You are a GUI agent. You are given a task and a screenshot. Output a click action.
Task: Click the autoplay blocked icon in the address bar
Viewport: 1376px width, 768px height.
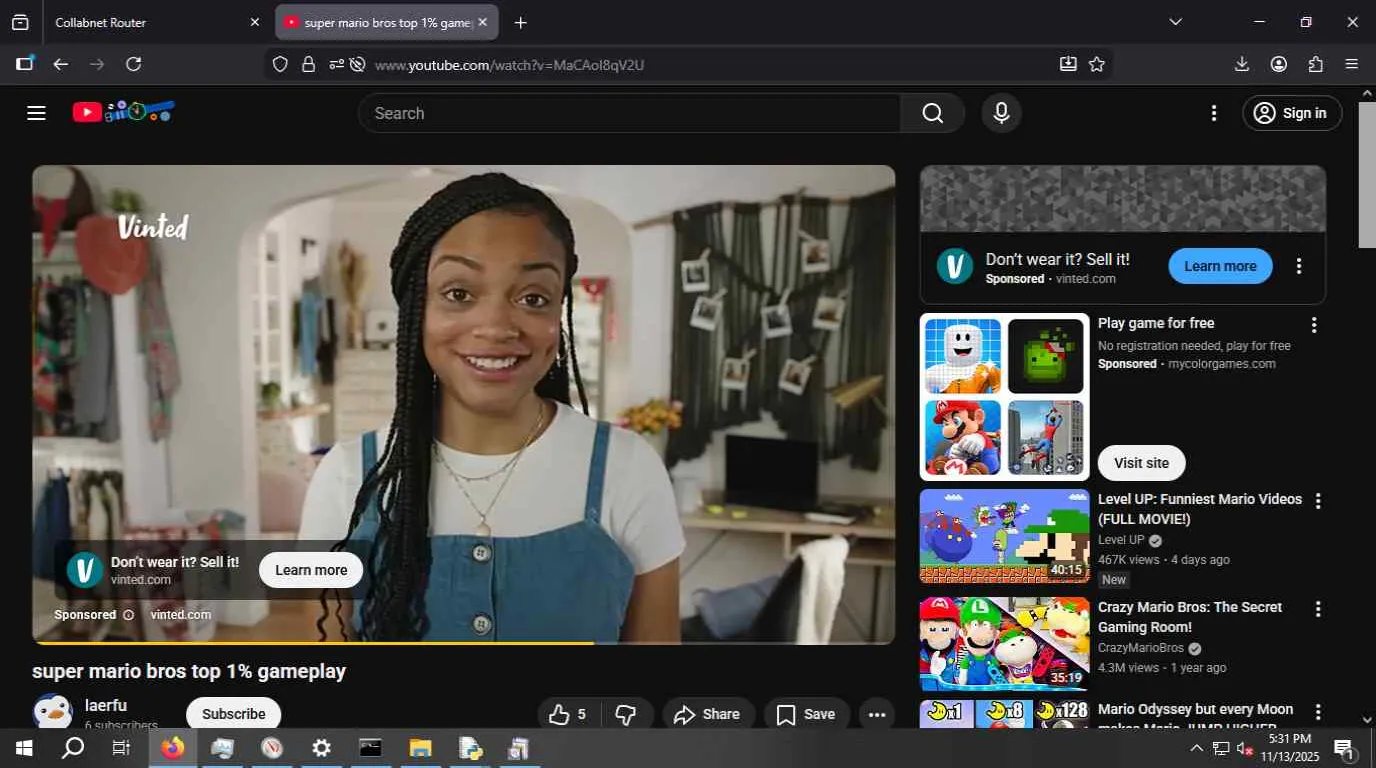[x=357, y=64]
